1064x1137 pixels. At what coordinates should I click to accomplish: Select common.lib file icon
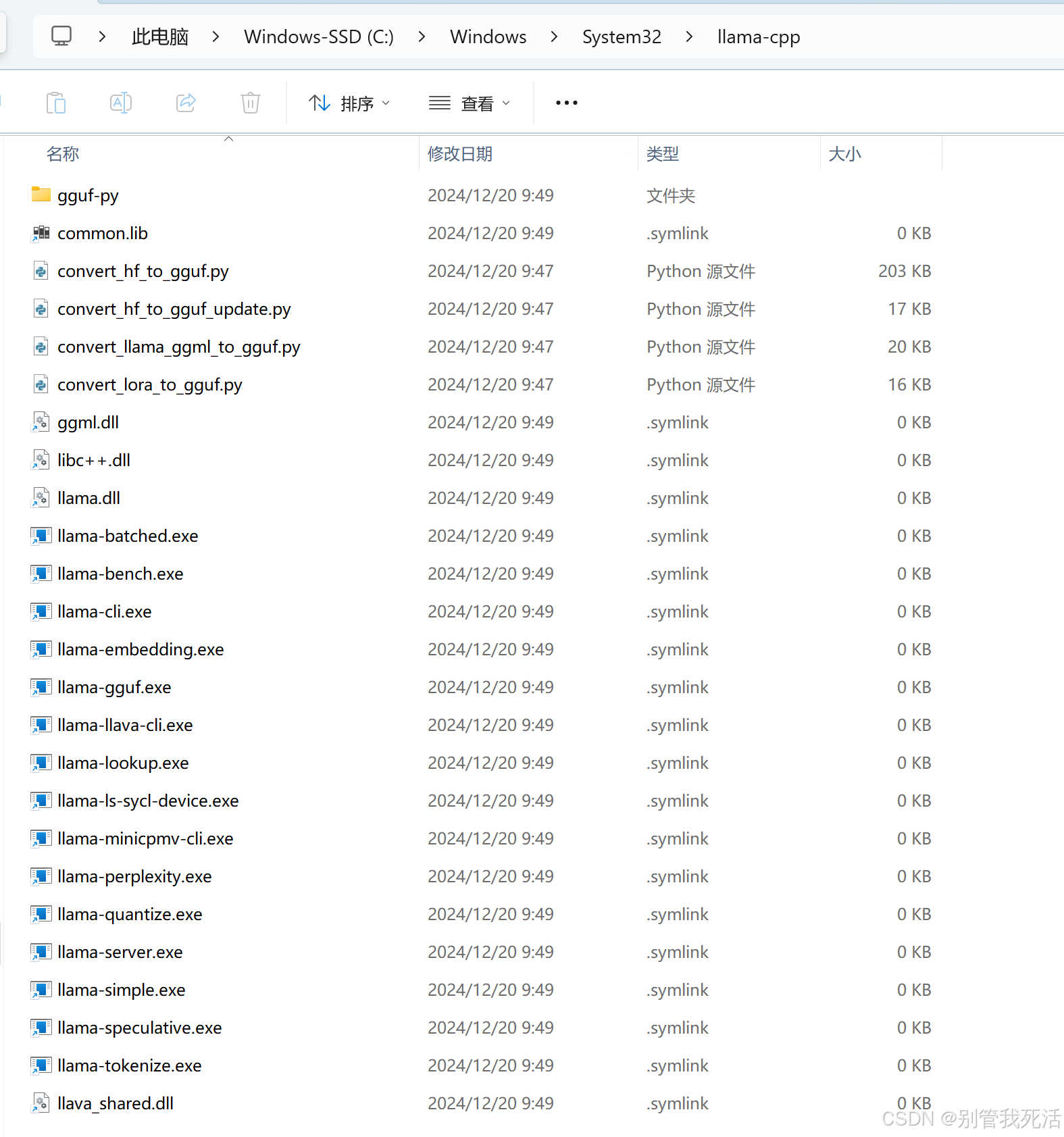[41, 233]
